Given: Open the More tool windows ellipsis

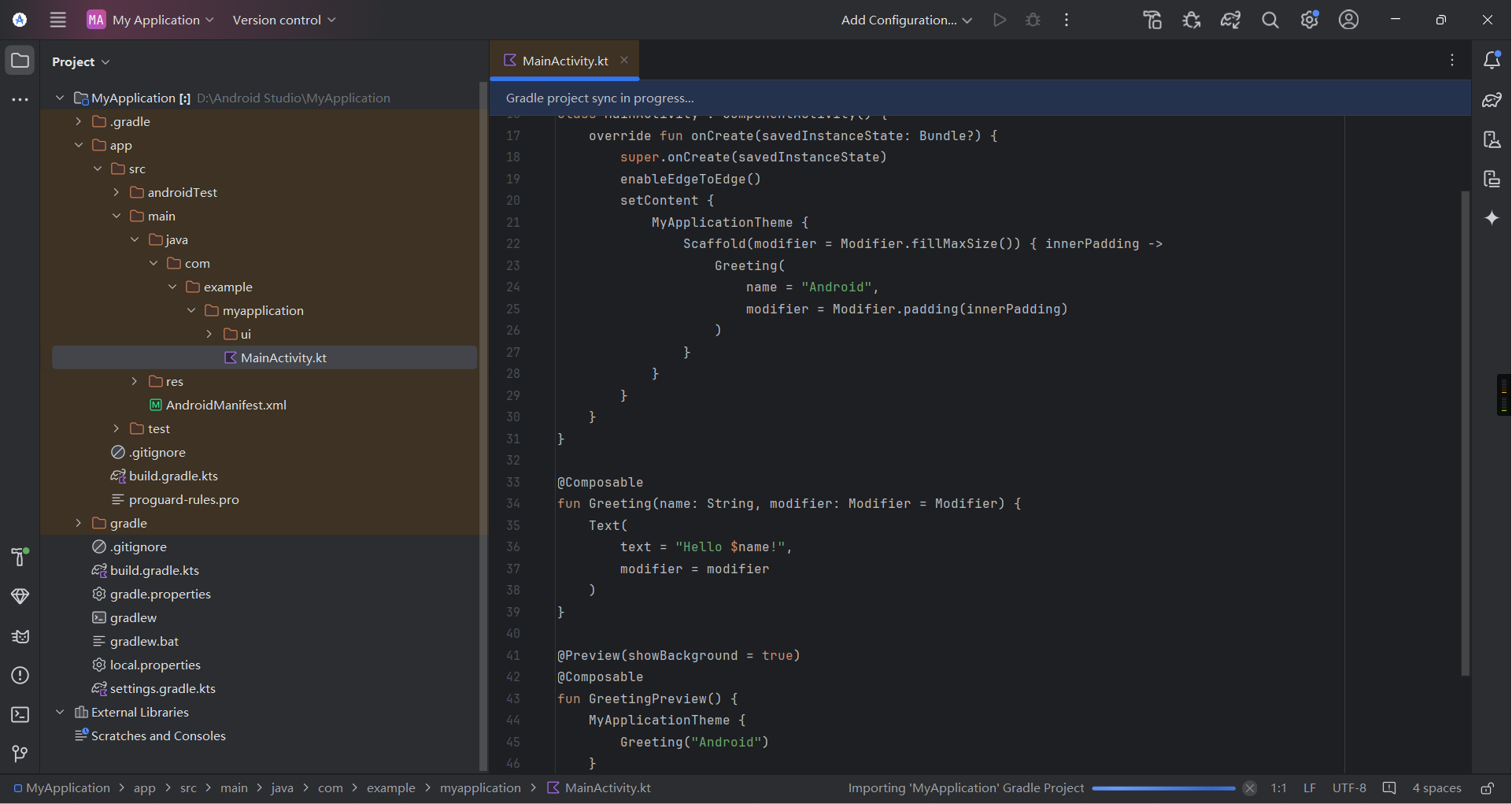Looking at the screenshot, I should point(20,100).
